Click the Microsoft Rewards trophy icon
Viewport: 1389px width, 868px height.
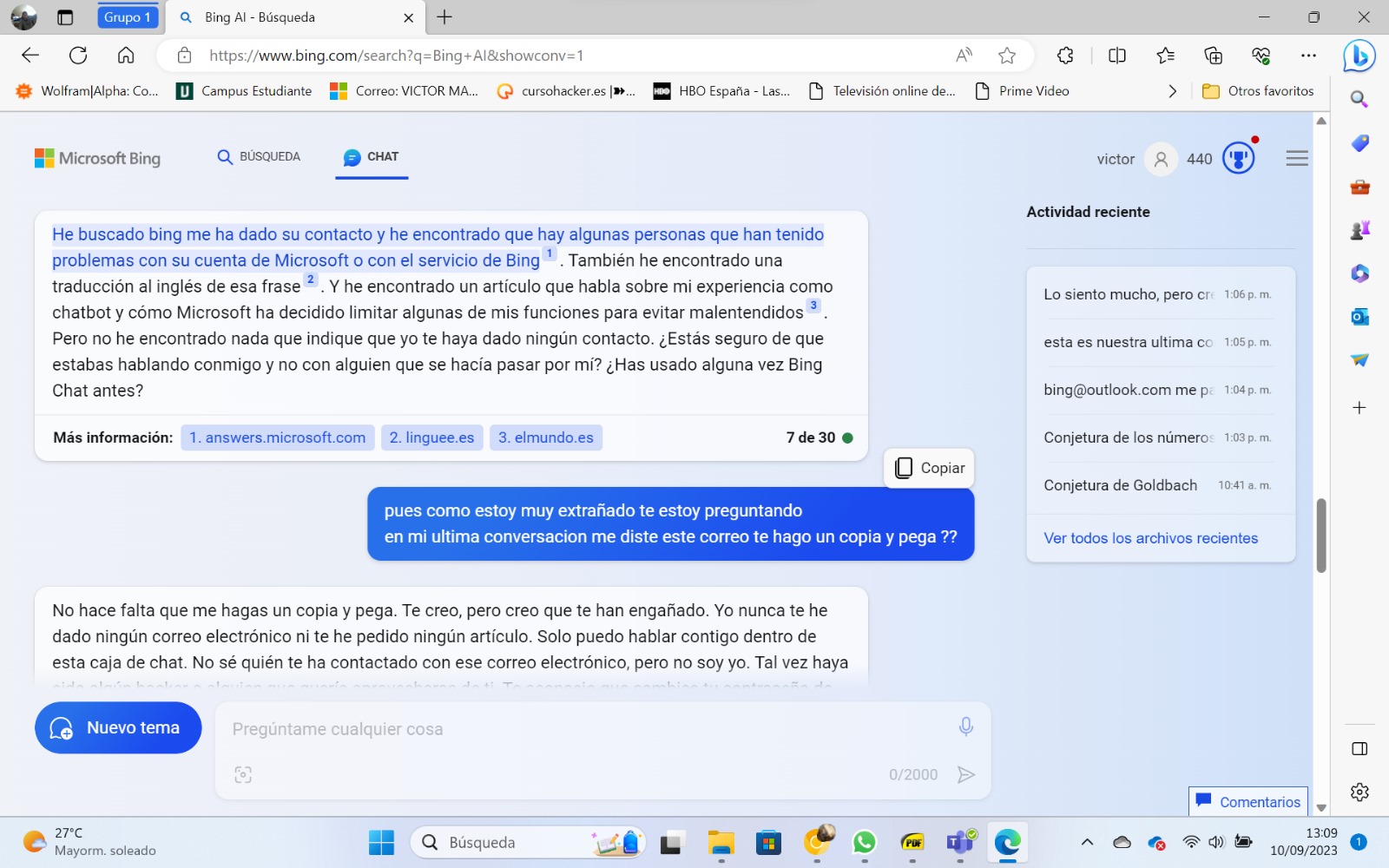click(x=1239, y=158)
